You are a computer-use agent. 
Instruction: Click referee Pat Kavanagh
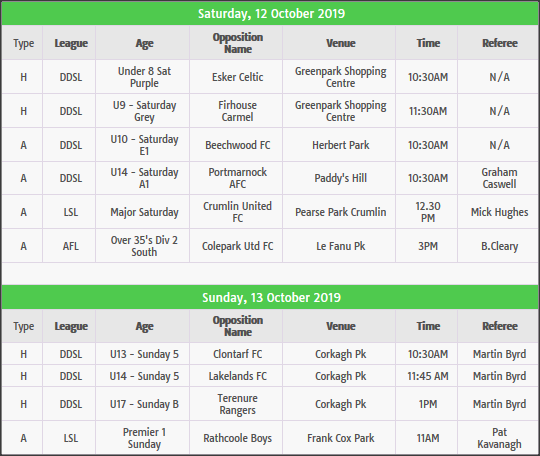click(499, 438)
